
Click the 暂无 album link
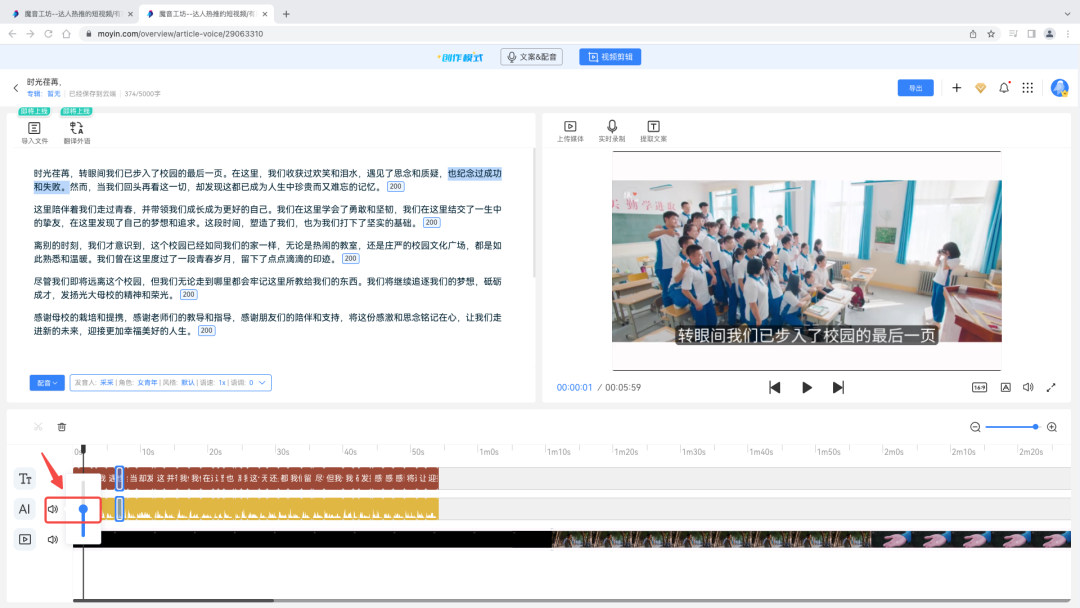54,94
